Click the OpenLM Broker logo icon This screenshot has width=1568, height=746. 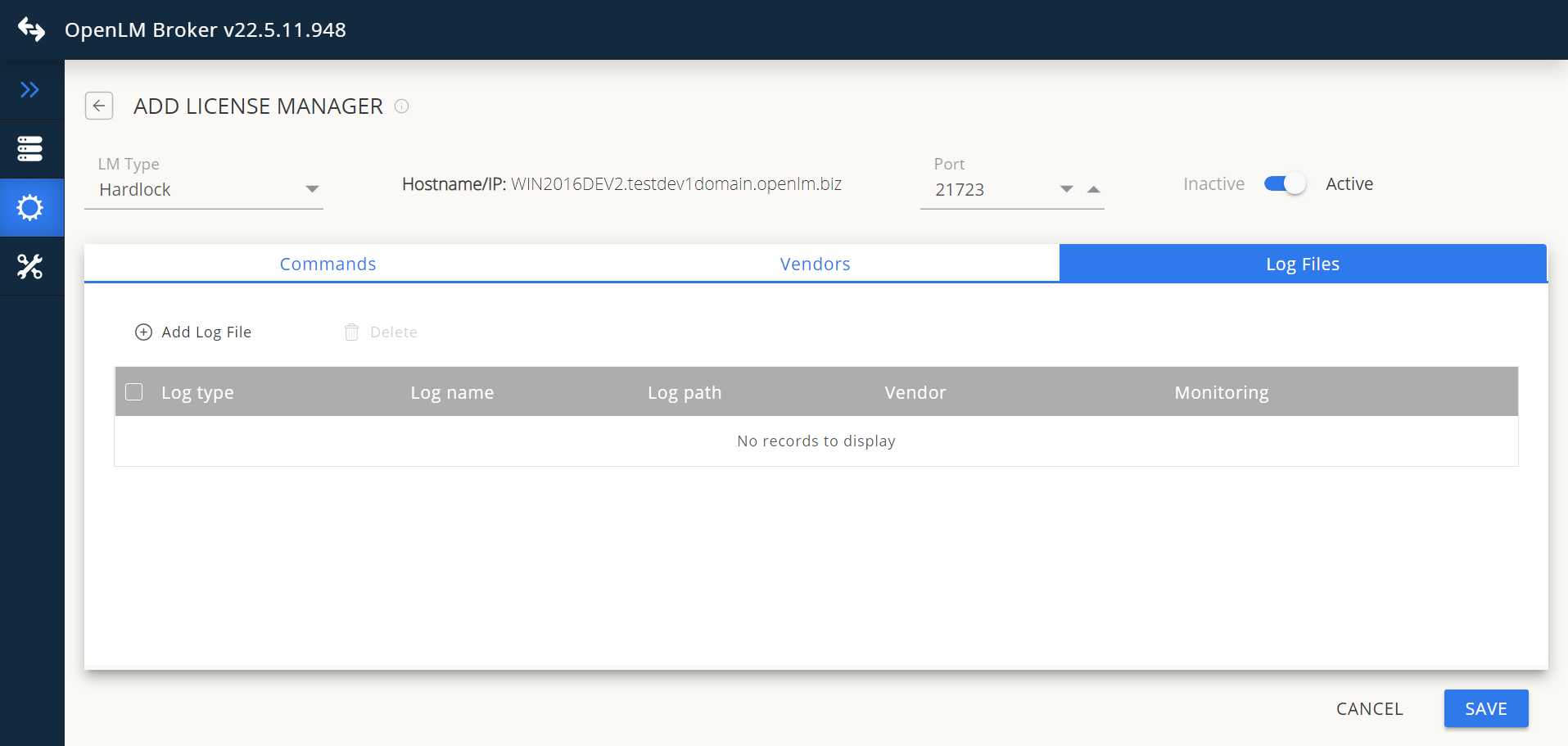click(31, 29)
